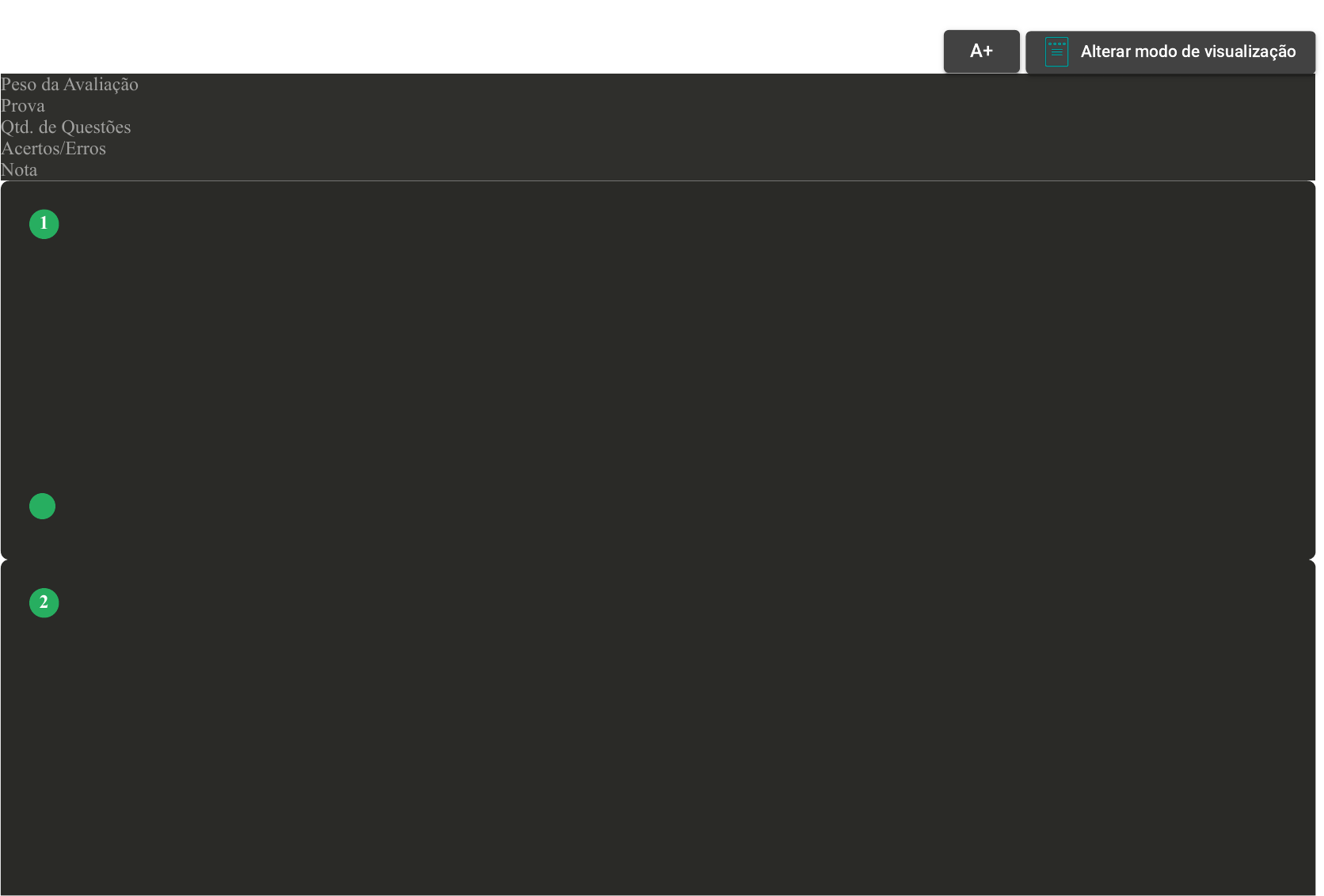Click the "Peso da Avaliação" label
1324x896 pixels.
tap(70, 85)
